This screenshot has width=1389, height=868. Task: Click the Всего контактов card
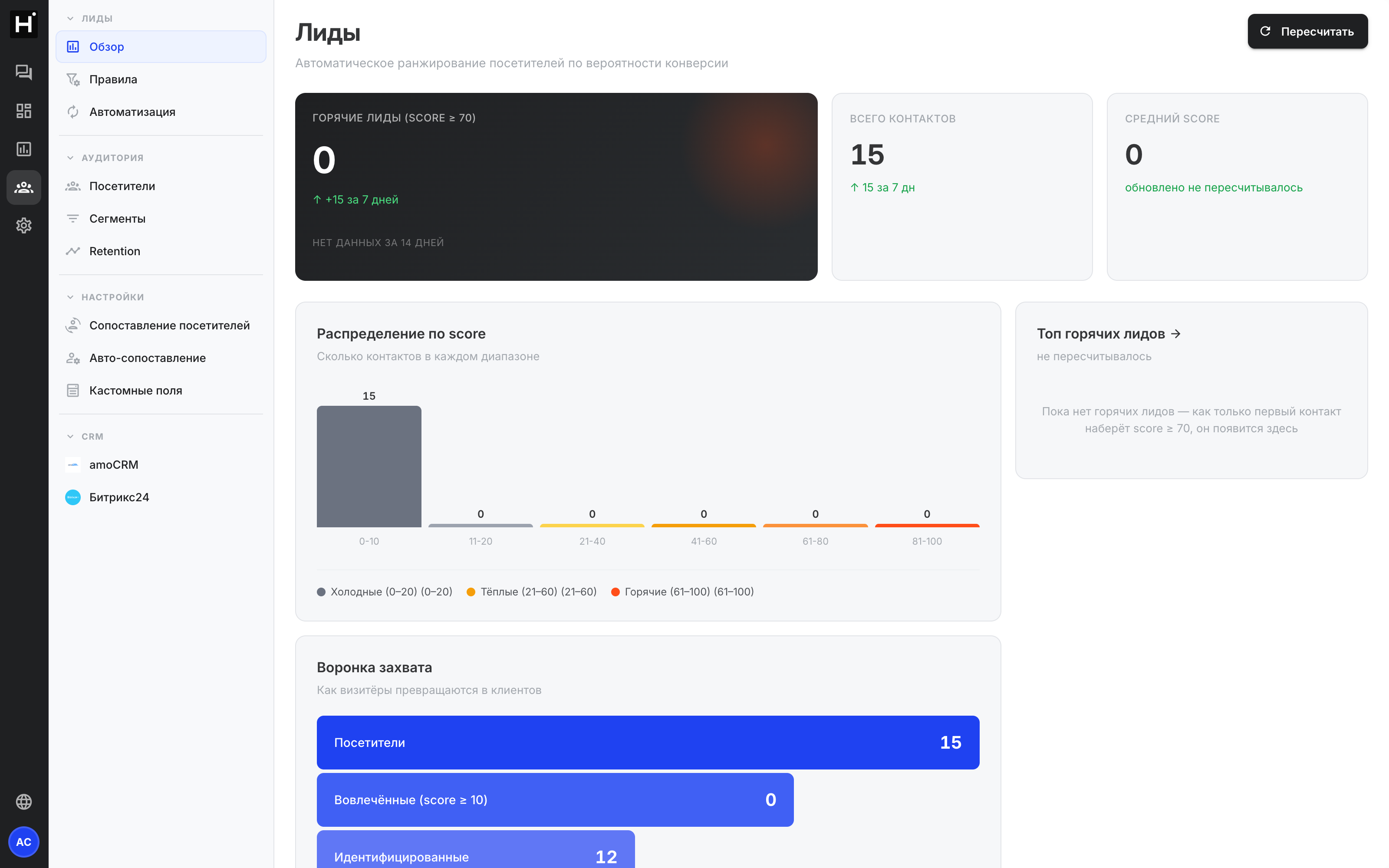[x=961, y=187]
